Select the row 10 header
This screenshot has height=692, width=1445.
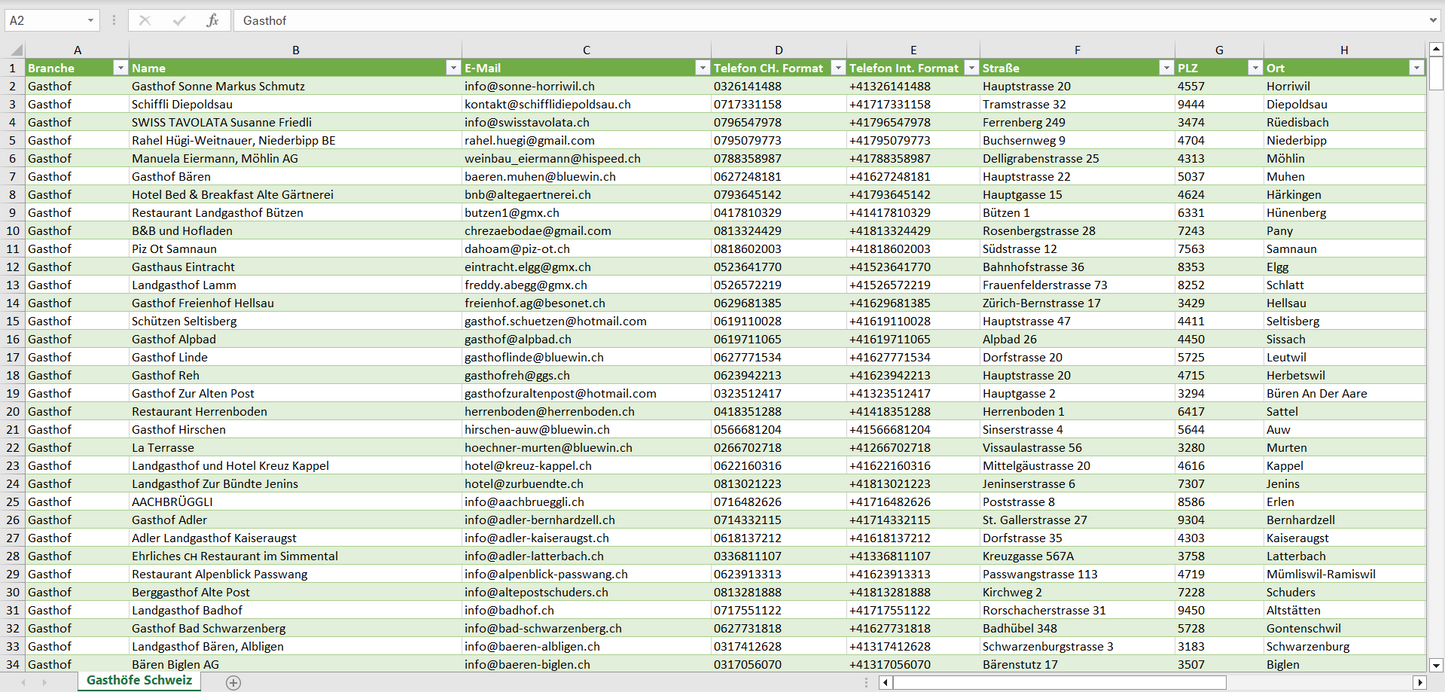[x=13, y=231]
